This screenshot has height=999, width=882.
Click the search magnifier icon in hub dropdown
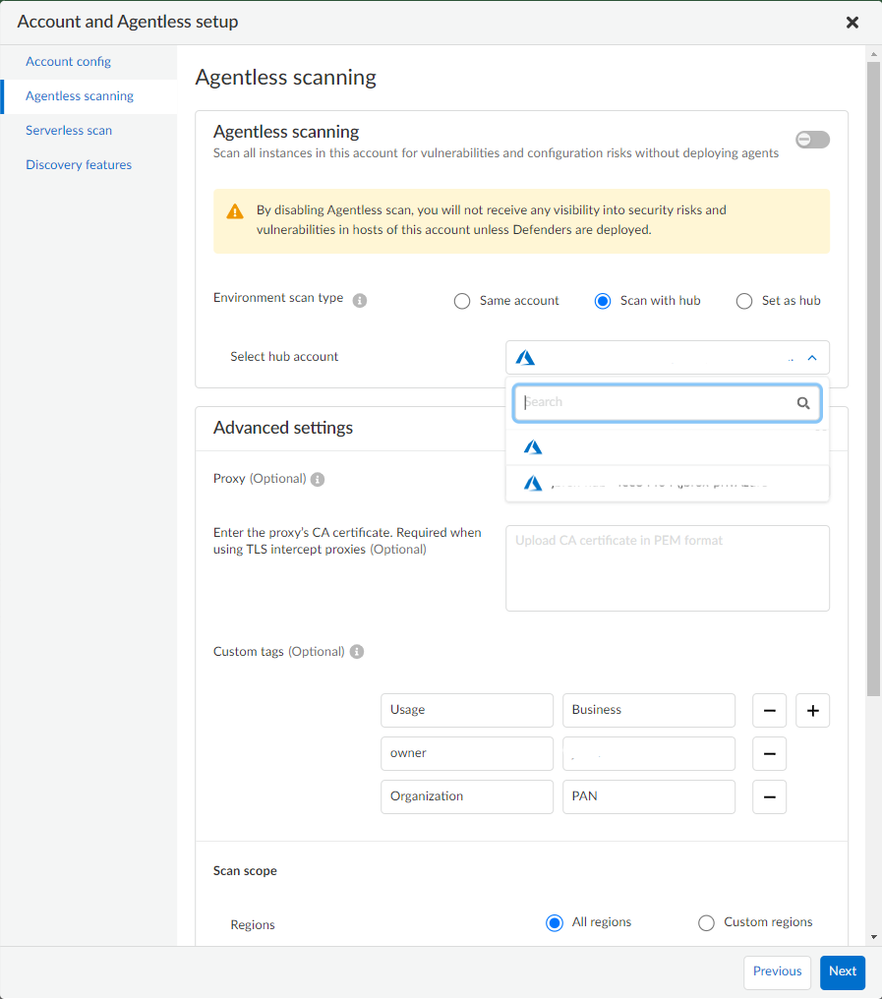pos(803,403)
